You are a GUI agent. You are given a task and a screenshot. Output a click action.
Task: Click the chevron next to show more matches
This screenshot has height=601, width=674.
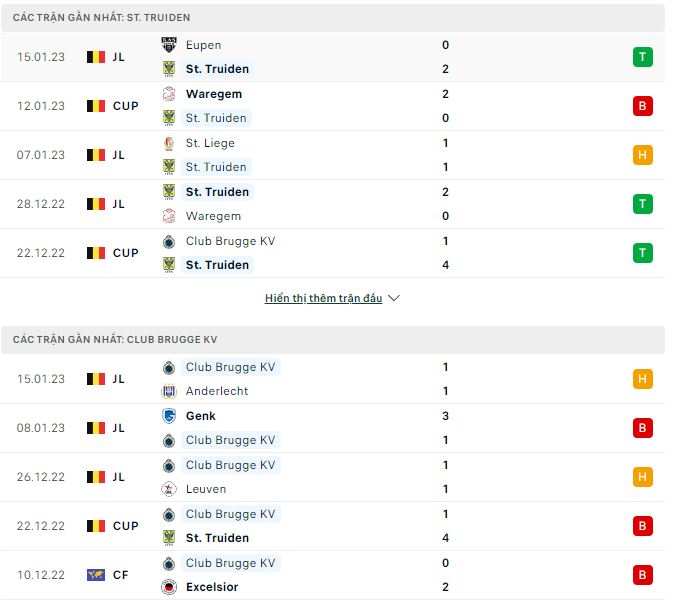[x=394, y=298]
